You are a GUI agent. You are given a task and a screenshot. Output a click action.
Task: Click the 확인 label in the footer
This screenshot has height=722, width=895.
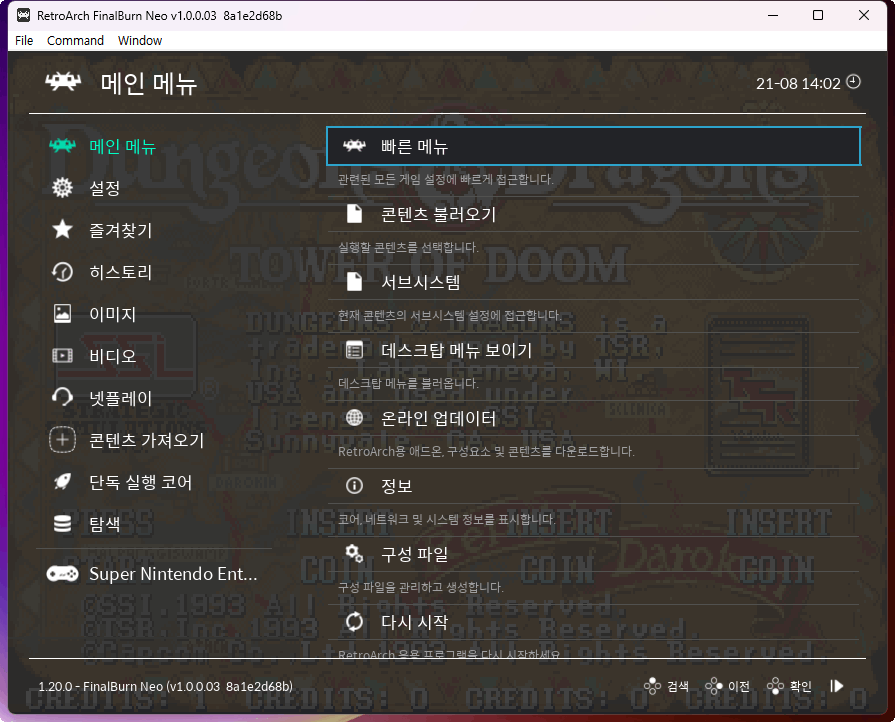[800, 686]
